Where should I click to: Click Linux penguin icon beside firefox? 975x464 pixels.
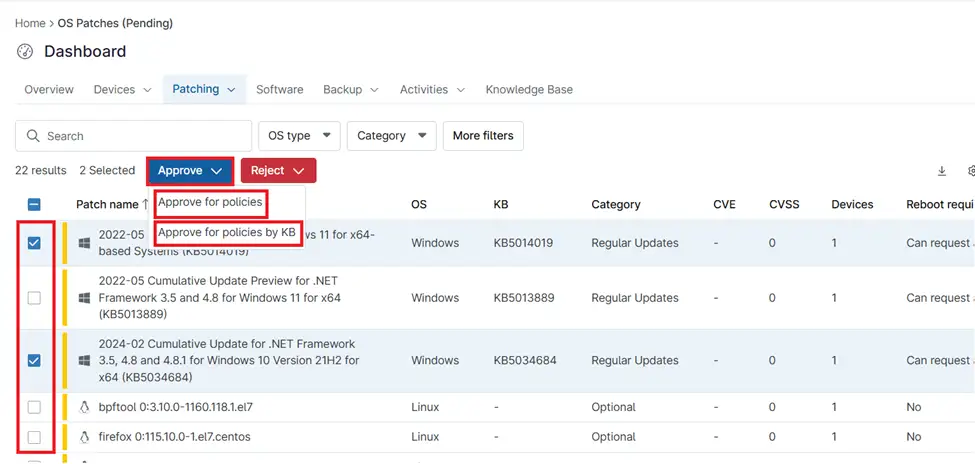tap(85, 437)
